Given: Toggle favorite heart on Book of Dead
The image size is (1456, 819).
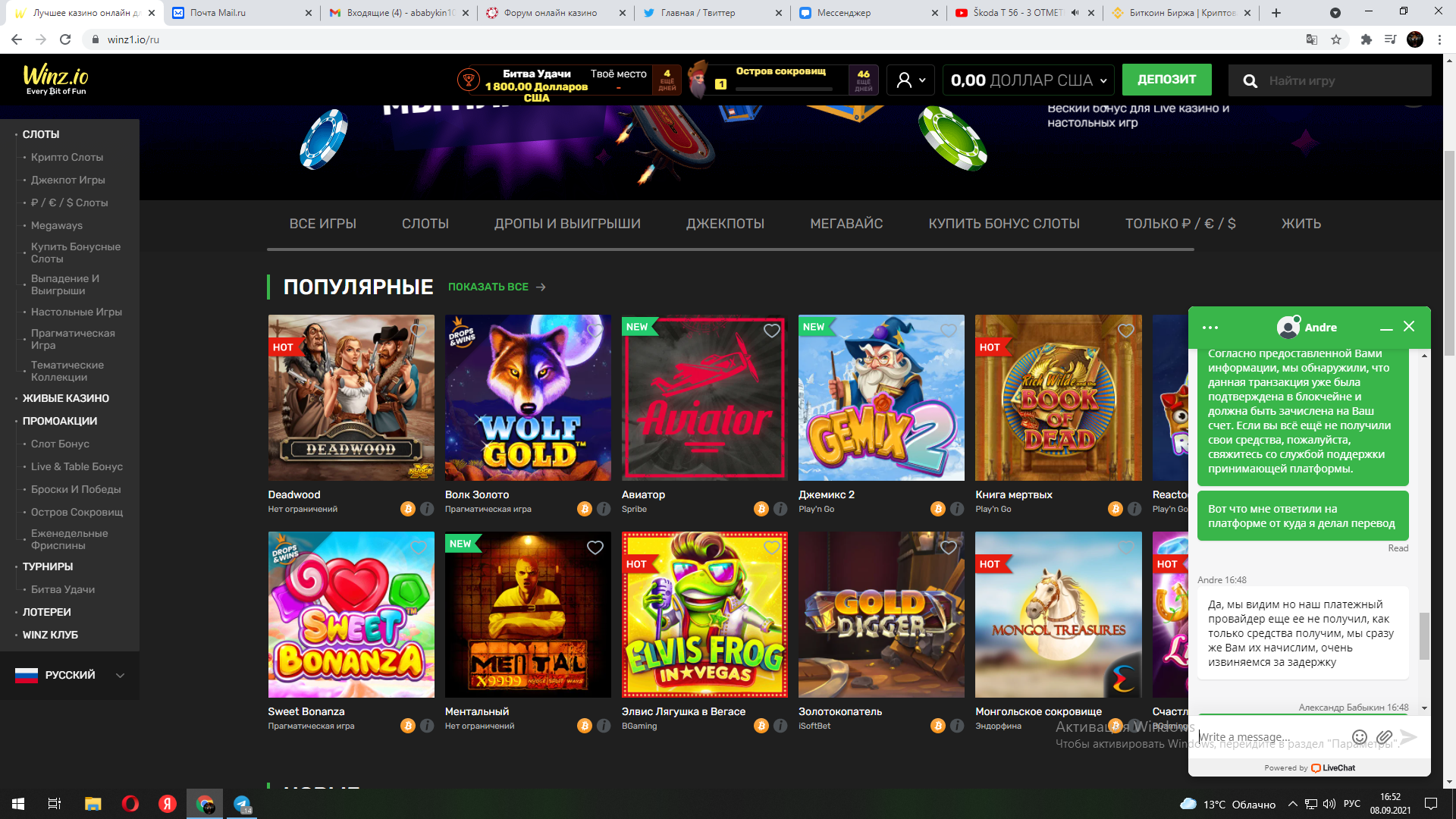Looking at the screenshot, I should [x=1126, y=331].
